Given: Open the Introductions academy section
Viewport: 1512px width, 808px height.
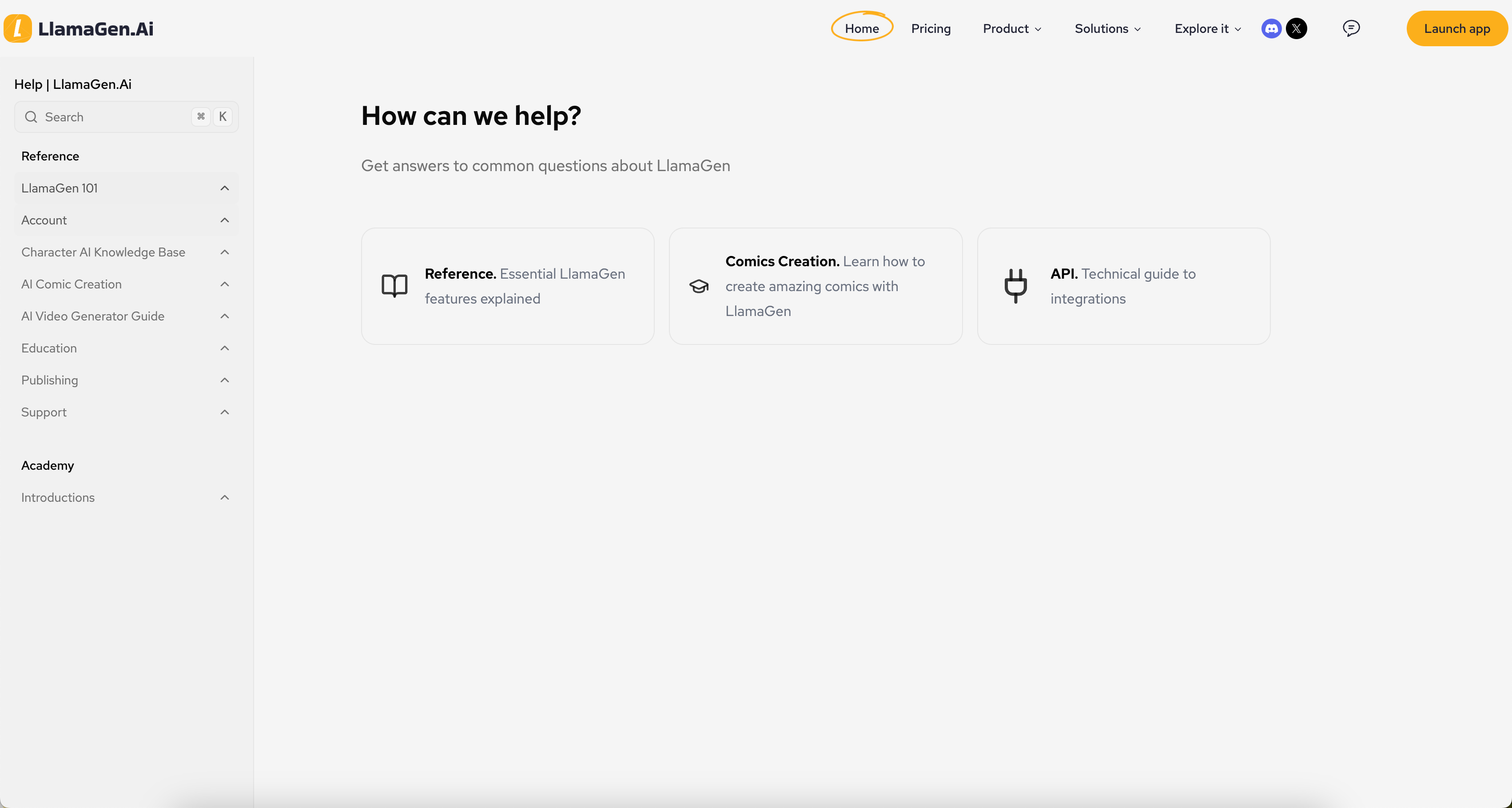Looking at the screenshot, I should (58, 497).
